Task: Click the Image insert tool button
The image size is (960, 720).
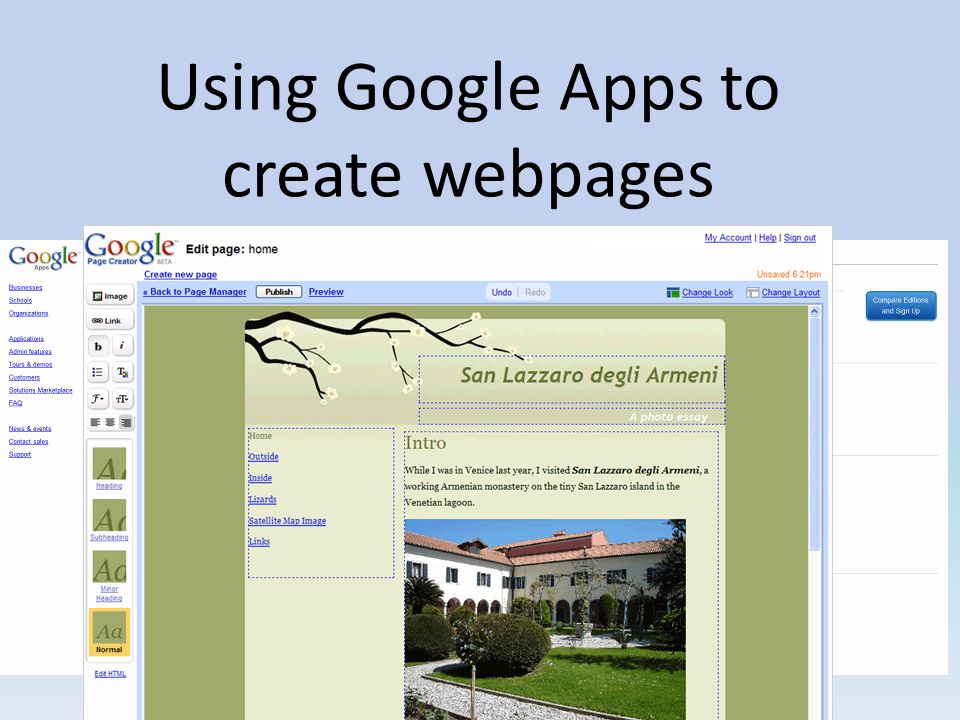Action: (x=110, y=296)
